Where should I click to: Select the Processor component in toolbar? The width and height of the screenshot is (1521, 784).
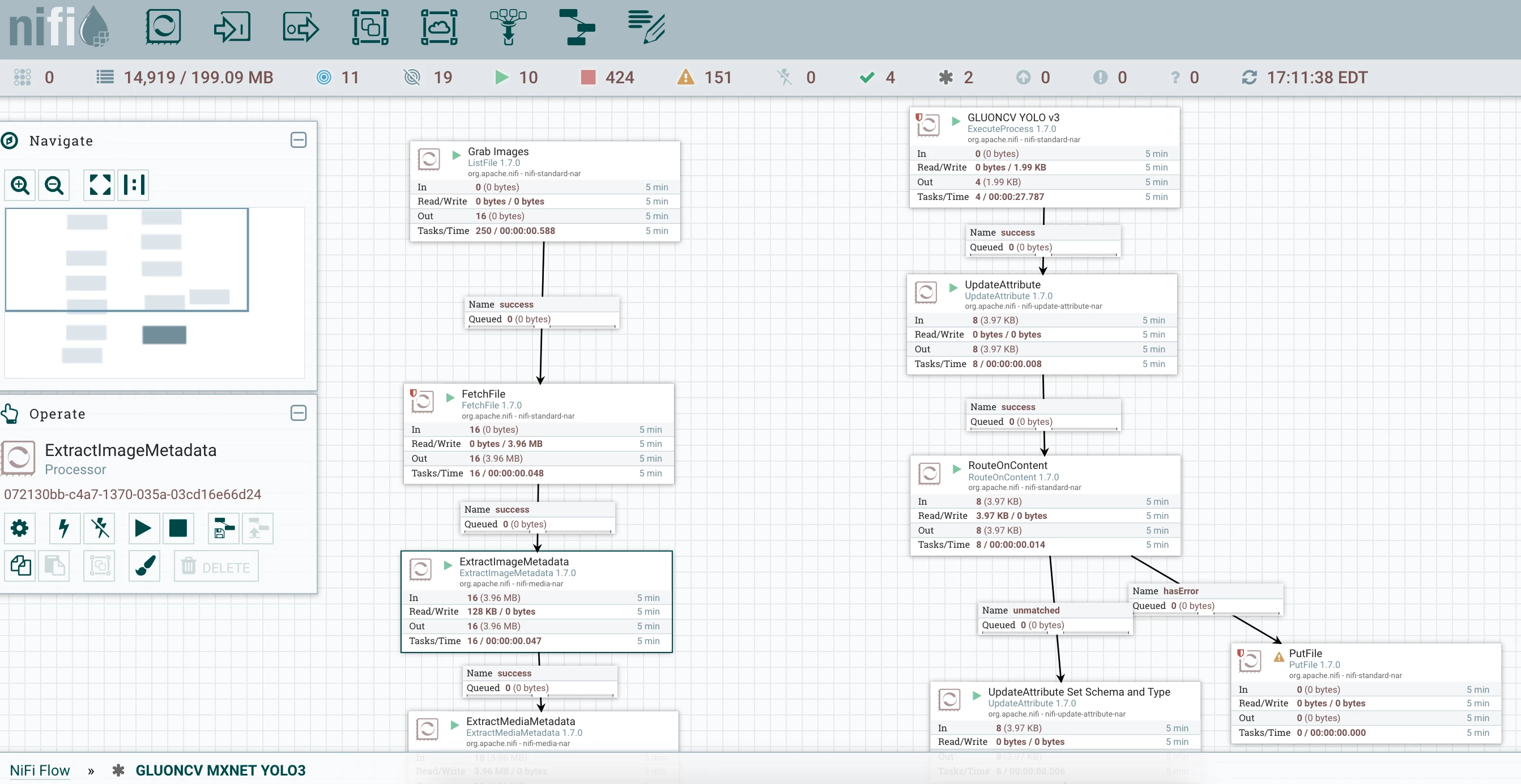163,27
